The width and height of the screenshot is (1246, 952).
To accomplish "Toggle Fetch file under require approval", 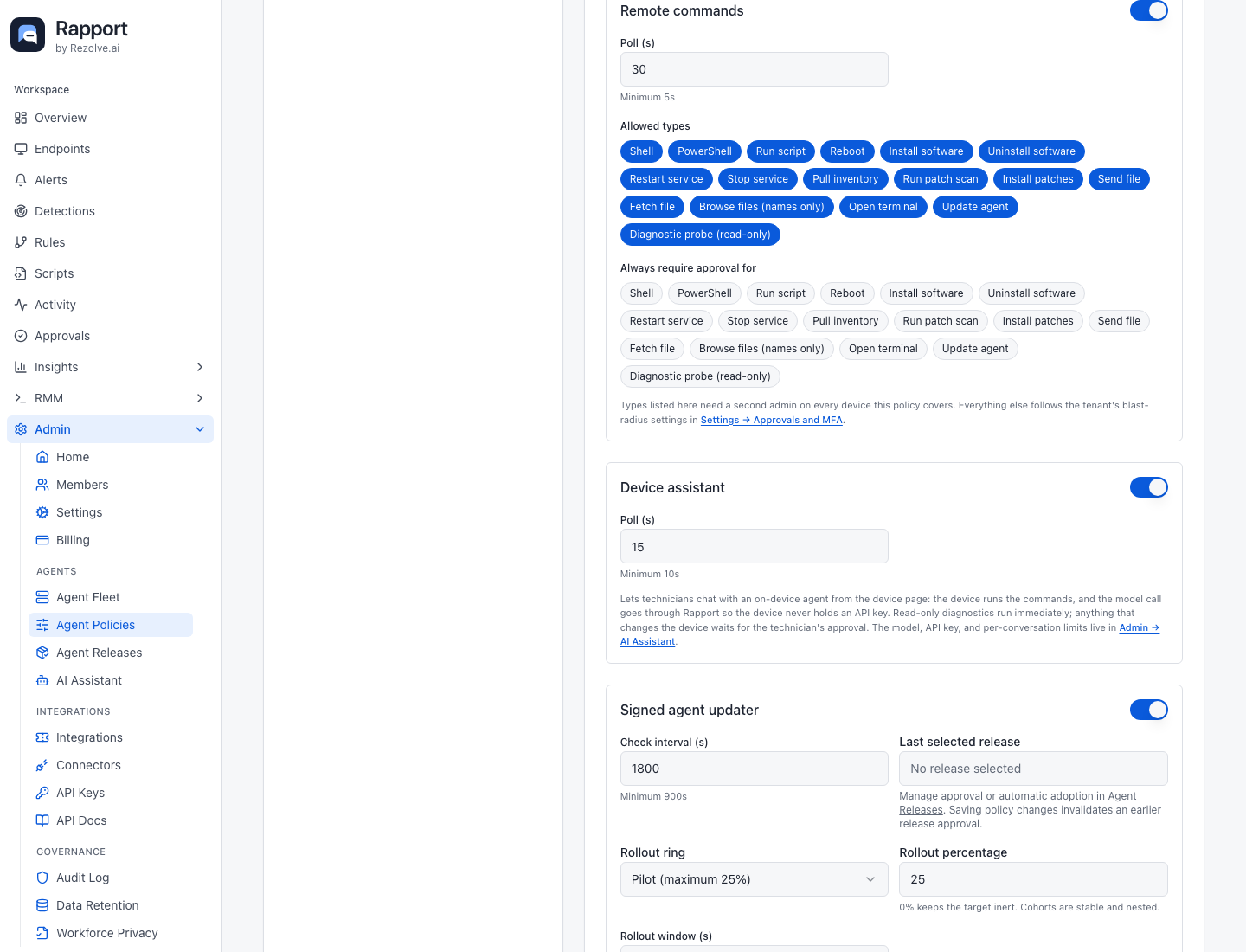I will click(652, 349).
